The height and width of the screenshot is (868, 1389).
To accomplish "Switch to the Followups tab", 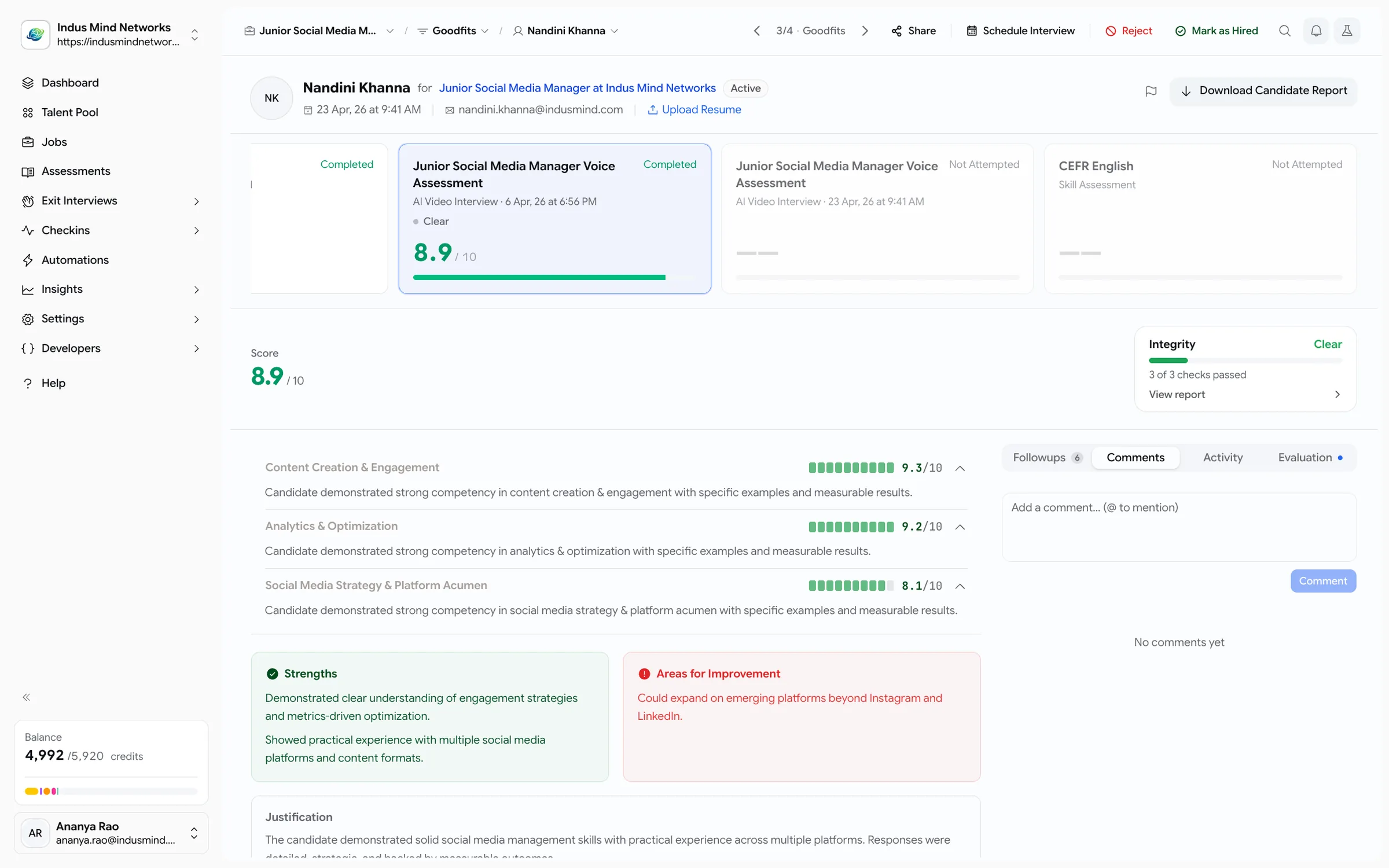I will (x=1047, y=458).
